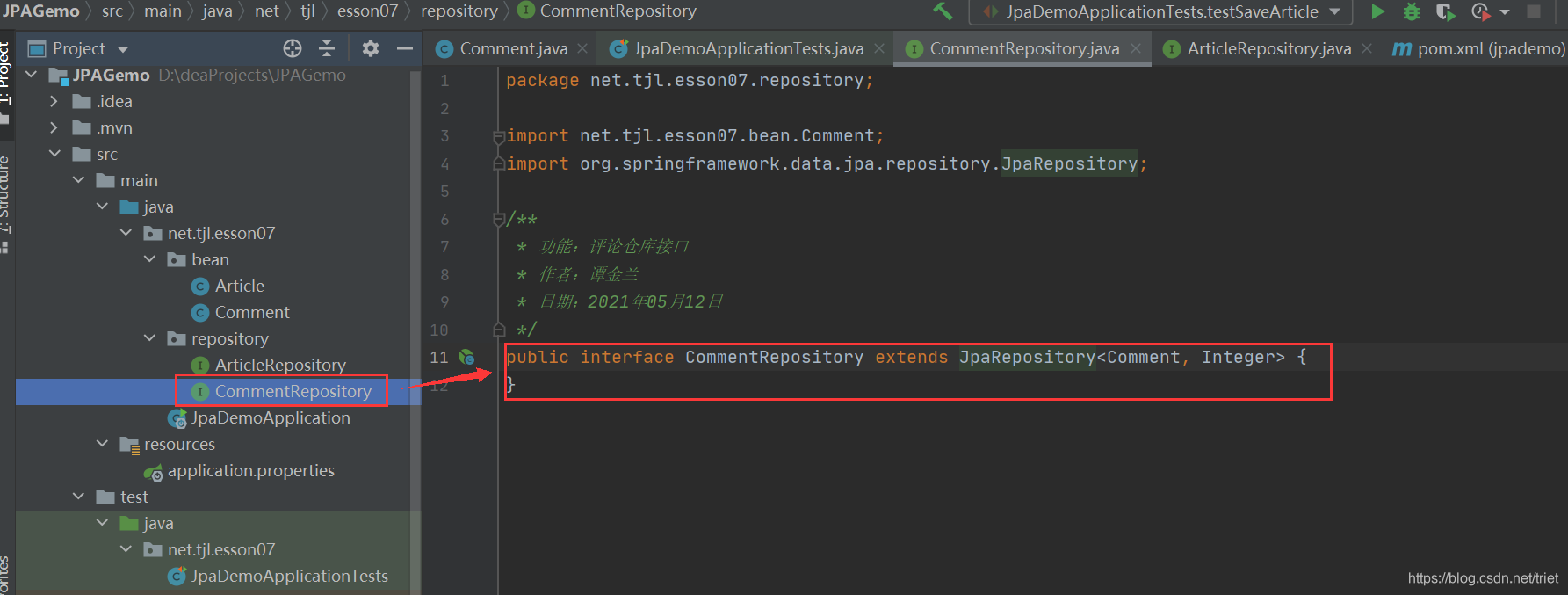1568x595 pixels.
Task: Run the selected test configuration
Action: [1378, 11]
